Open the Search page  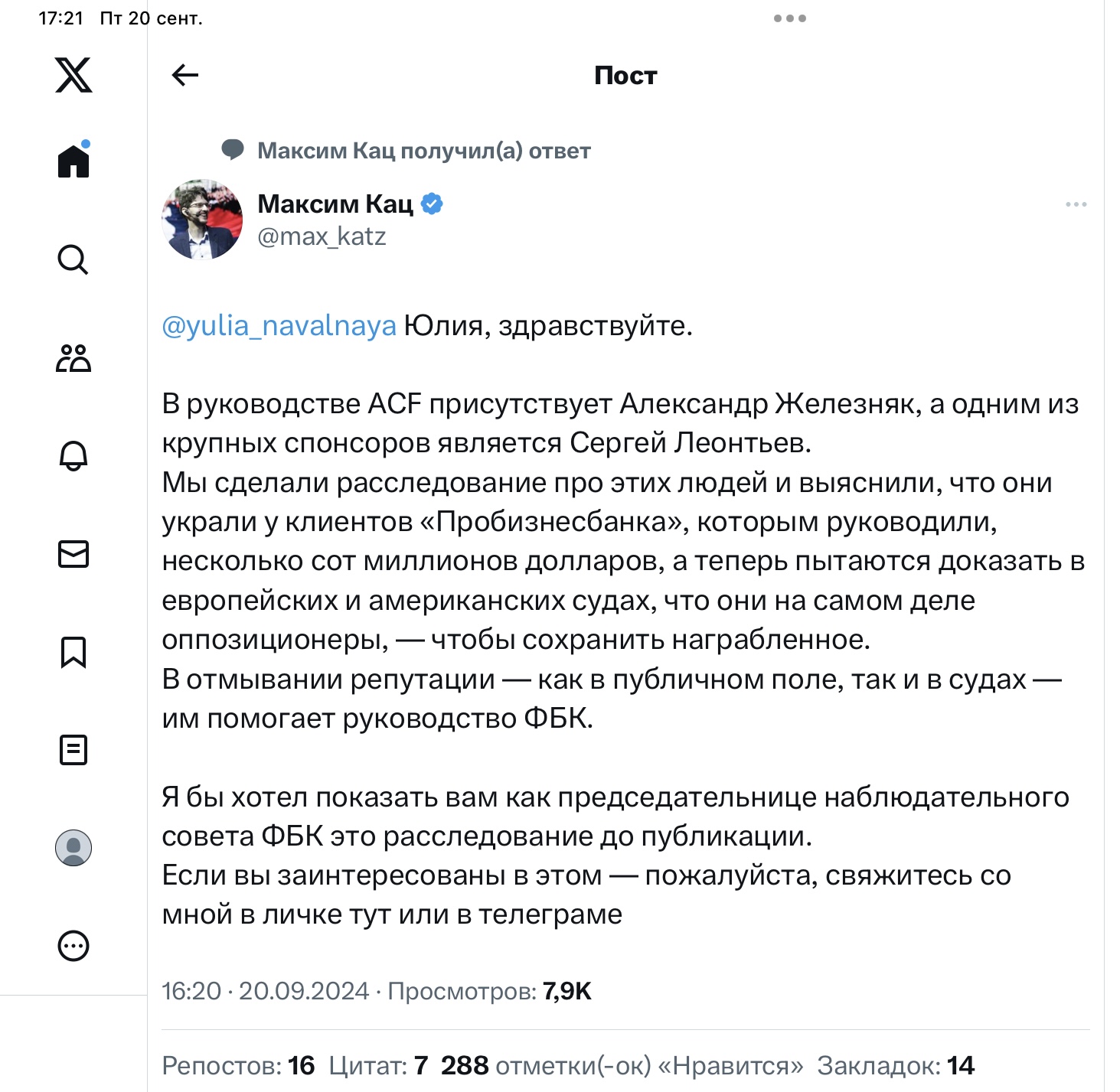[73, 259]
